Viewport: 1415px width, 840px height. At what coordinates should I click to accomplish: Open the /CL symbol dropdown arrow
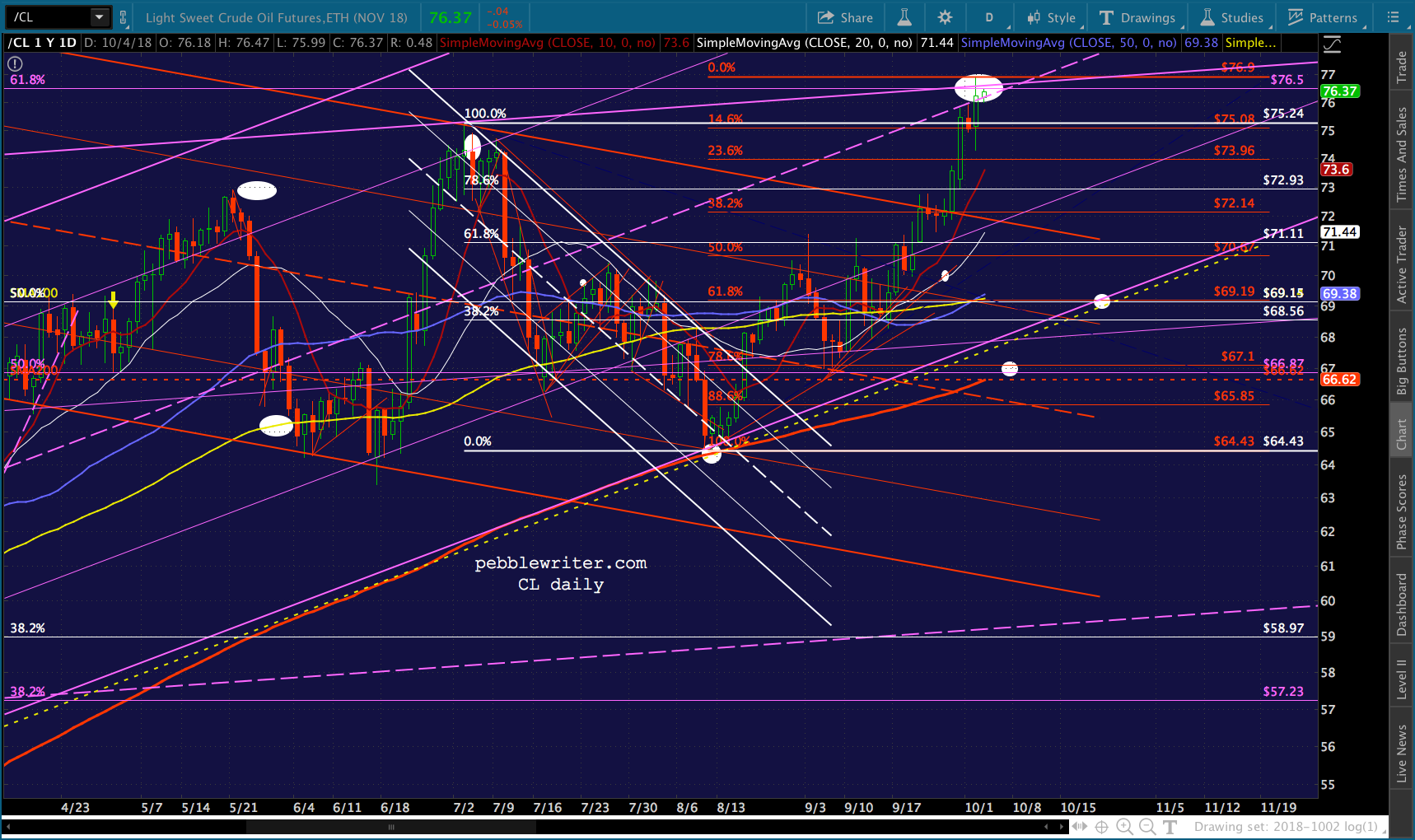coord(100,17)
